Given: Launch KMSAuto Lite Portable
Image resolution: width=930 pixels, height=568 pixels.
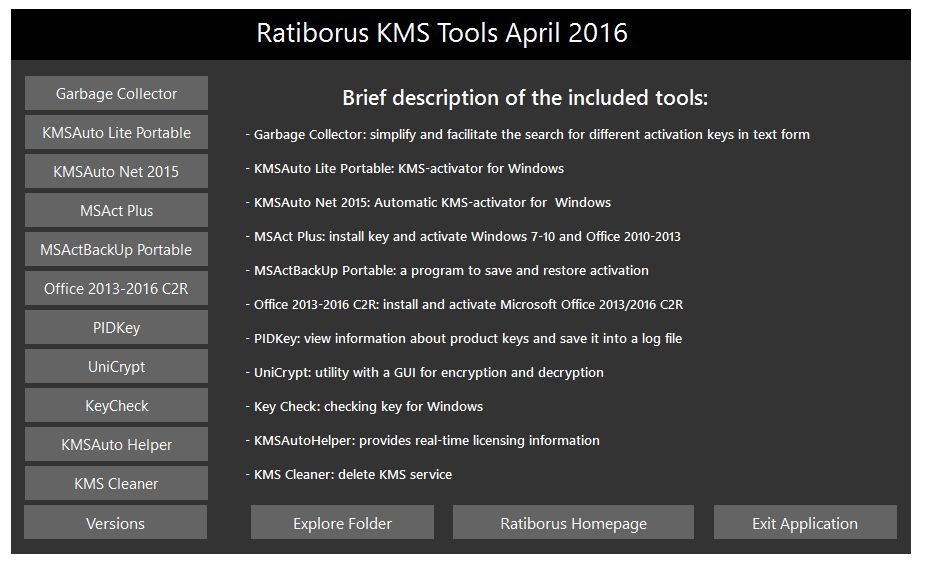Looking at the screenshot, I should (x=116, y=132).
